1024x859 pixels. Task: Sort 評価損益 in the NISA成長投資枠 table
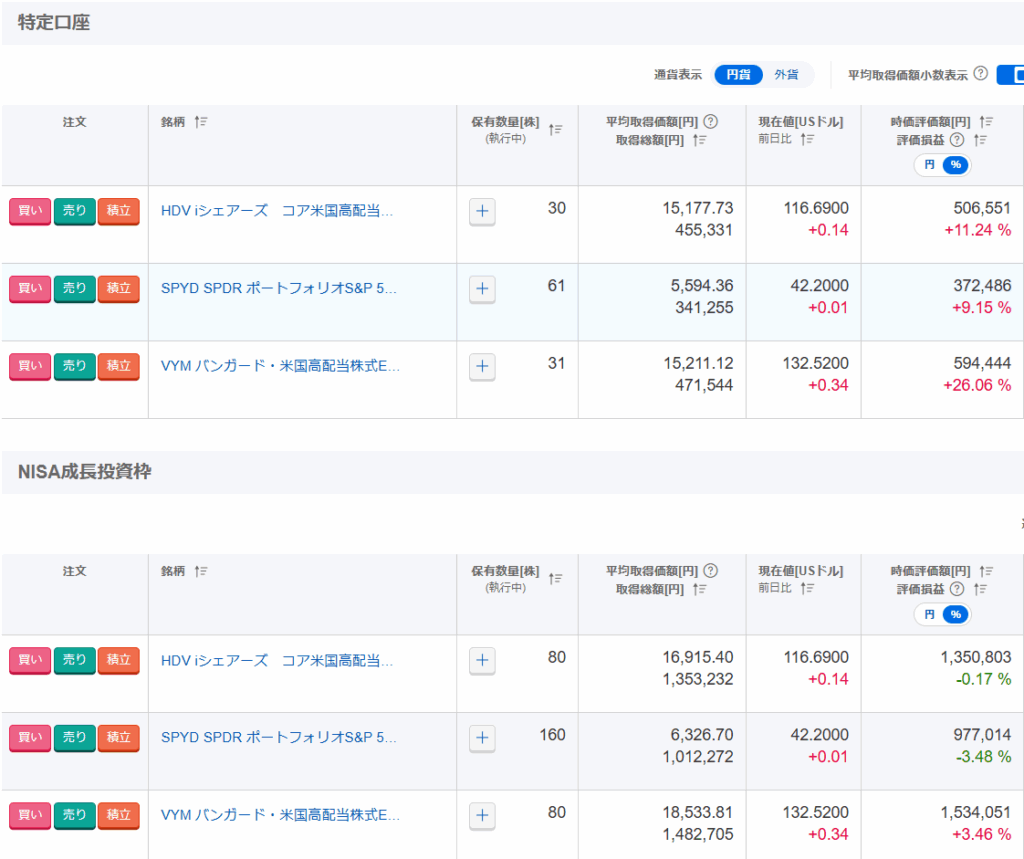[979, 590]
